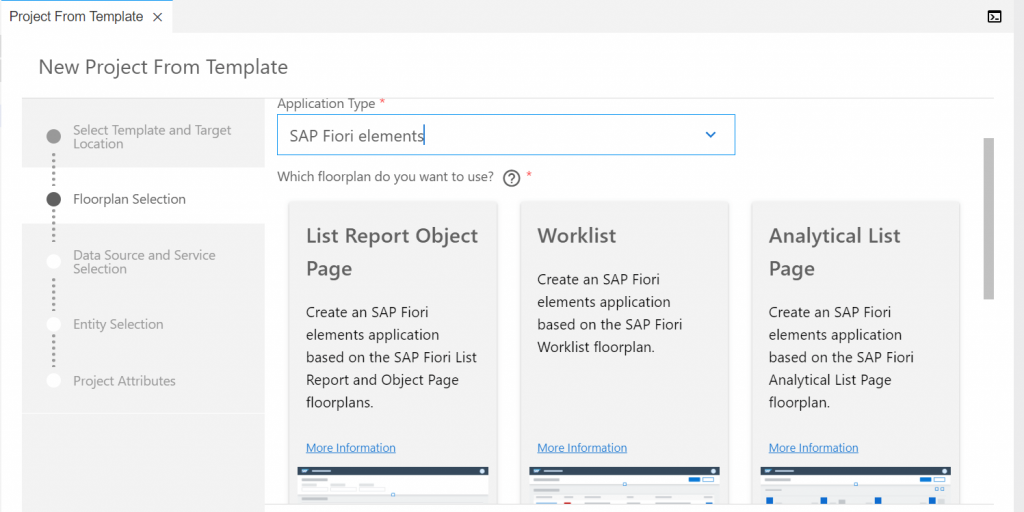Click the Worklist preview thumbnail

coord(624,485)
